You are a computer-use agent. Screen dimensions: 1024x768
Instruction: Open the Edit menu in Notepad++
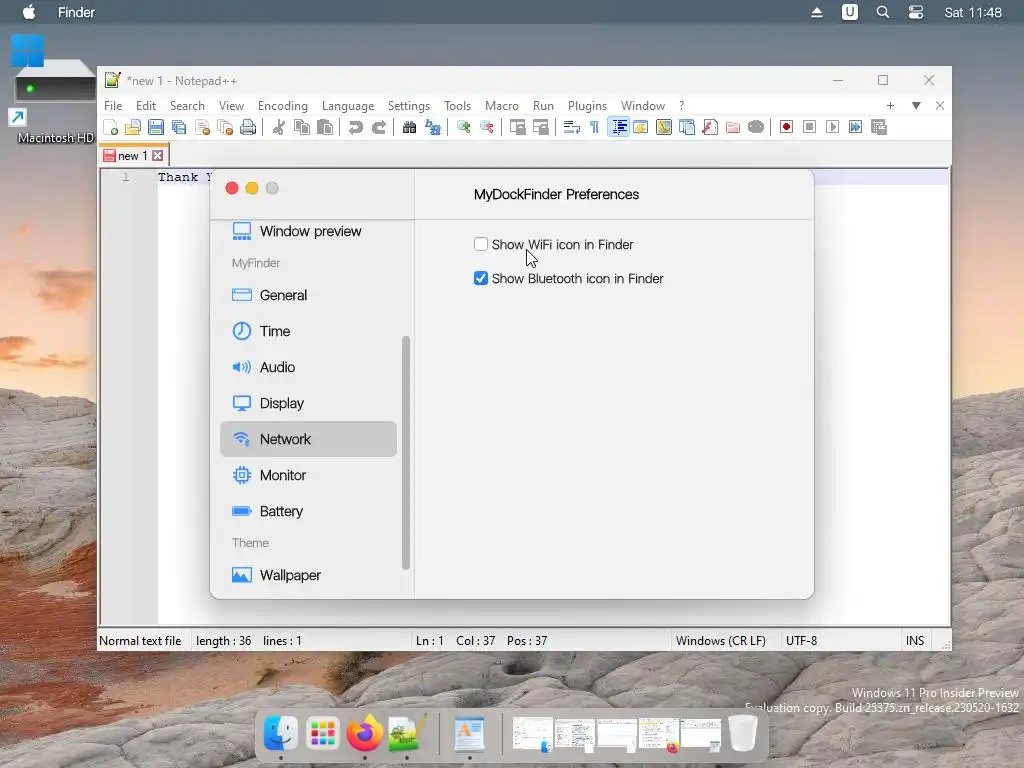146,106
